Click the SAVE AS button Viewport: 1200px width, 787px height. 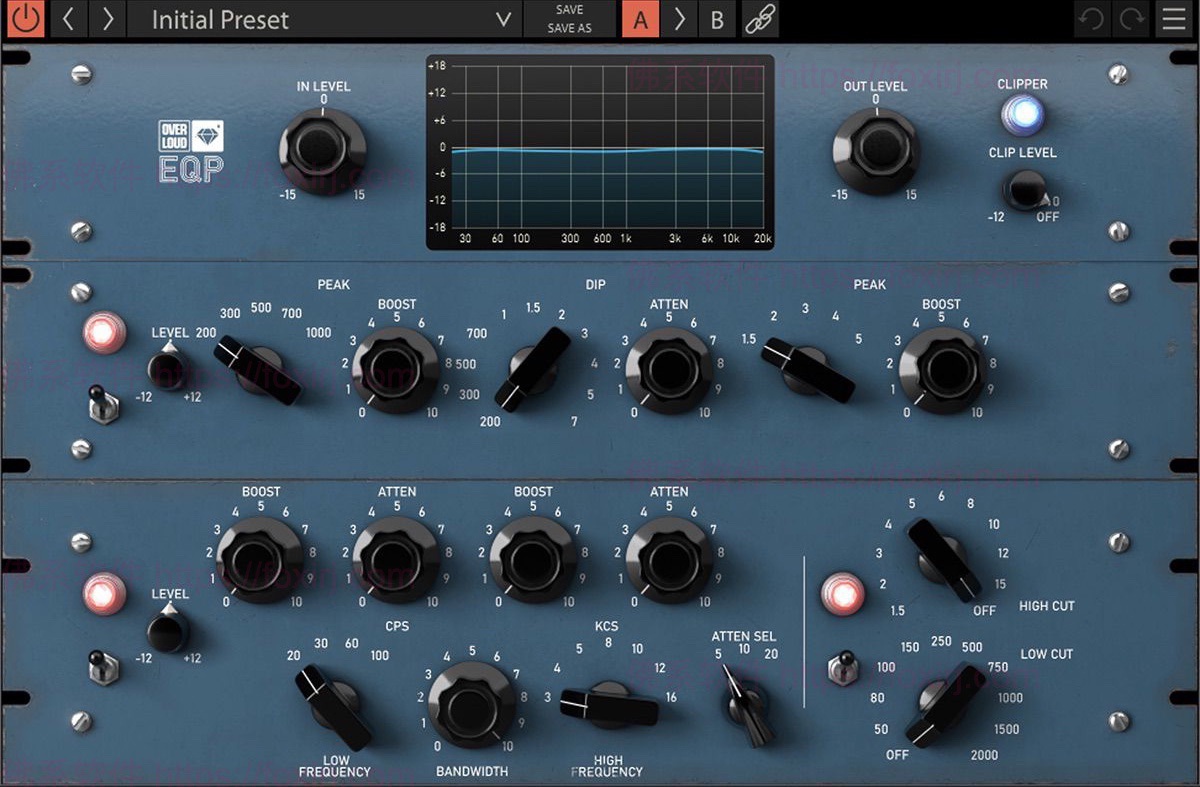coord(569,28)
